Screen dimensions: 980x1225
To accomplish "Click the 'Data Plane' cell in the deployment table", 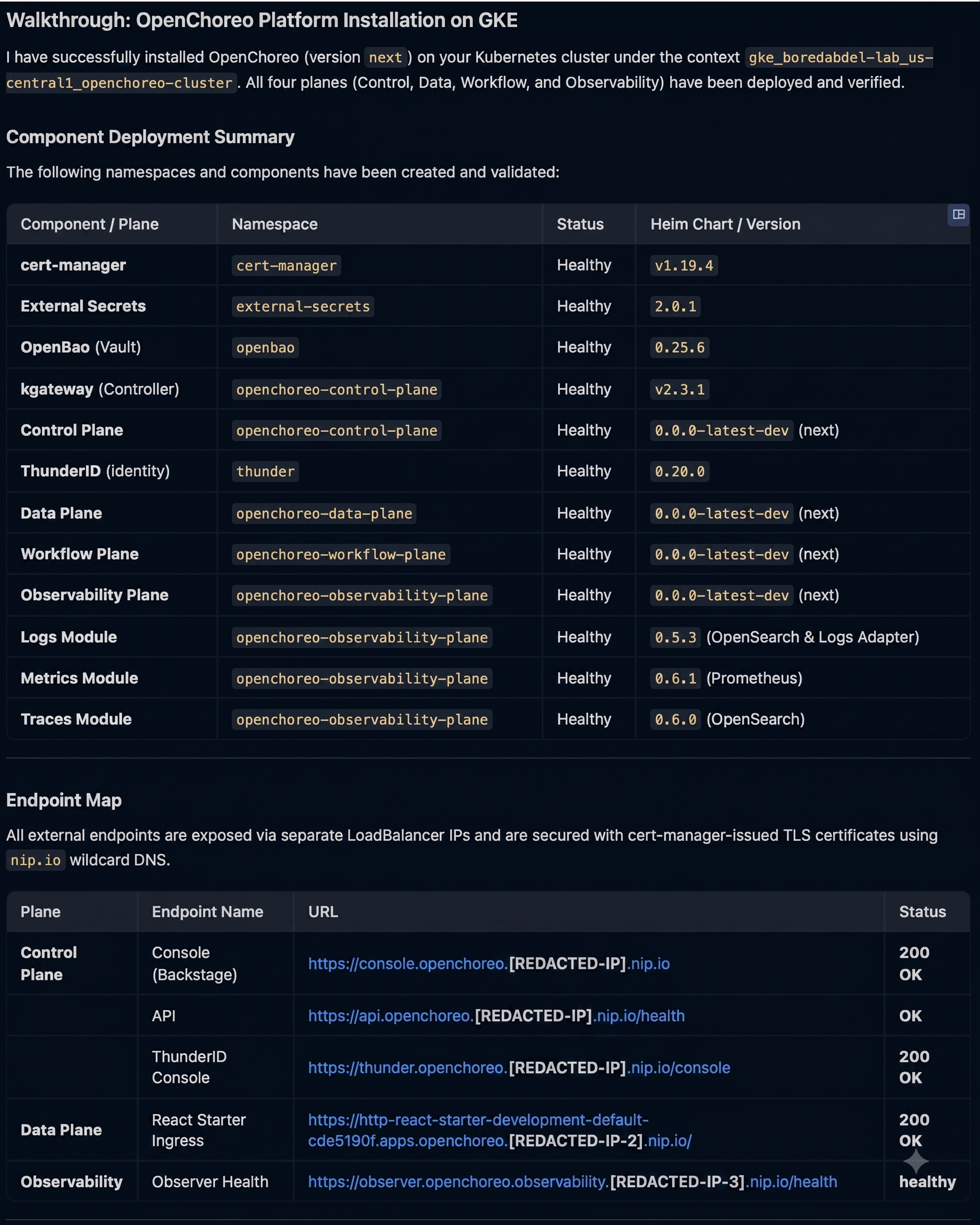I will click(x=61, y=513).
